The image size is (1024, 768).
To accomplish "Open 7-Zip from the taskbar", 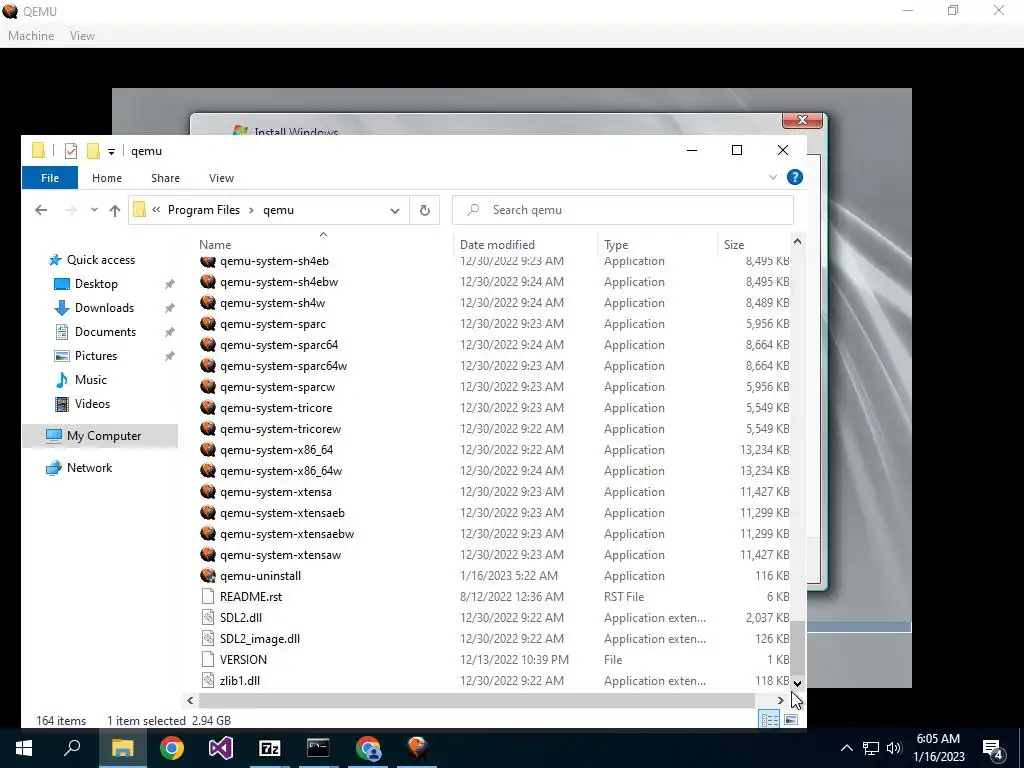I will 269,748.
